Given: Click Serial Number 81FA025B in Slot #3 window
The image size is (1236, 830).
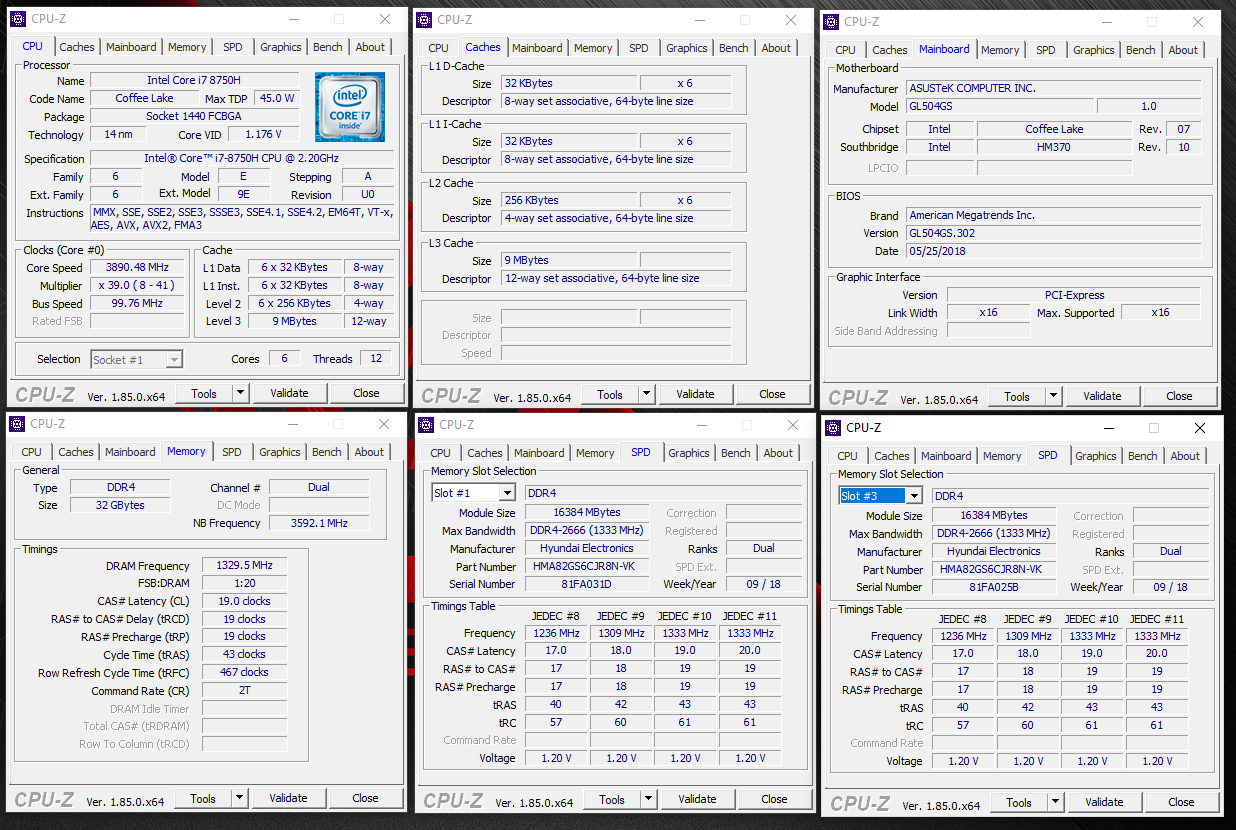Looking at the screenshot, I should 993,587.
